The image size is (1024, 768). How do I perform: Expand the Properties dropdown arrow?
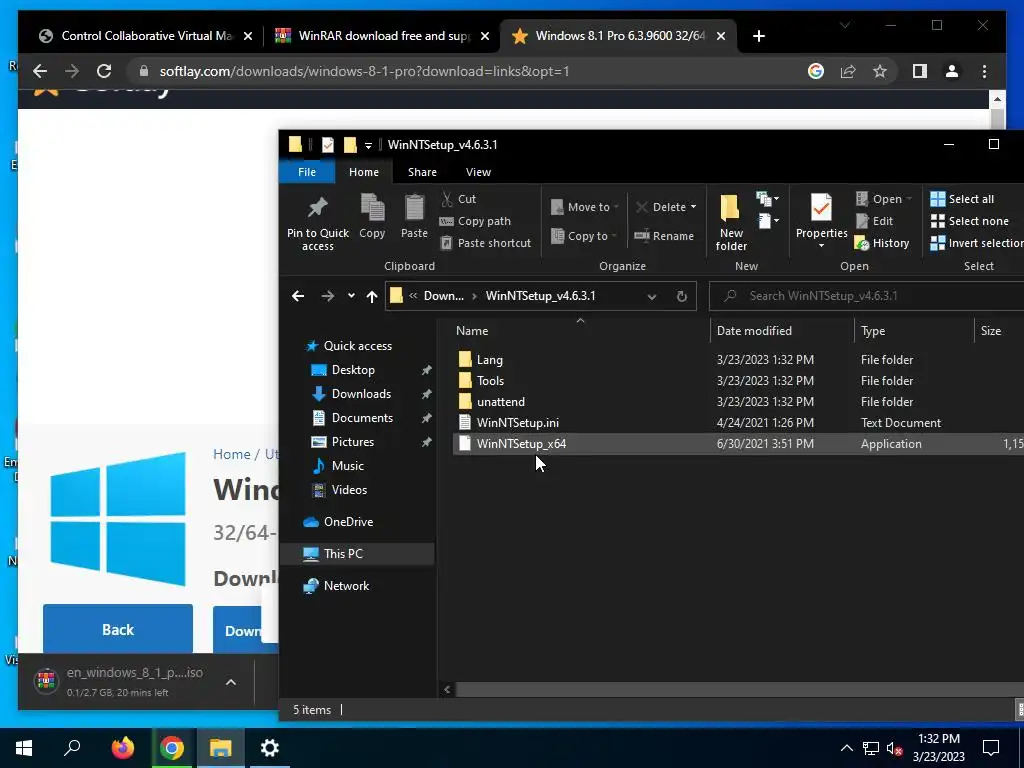point(821,246)
